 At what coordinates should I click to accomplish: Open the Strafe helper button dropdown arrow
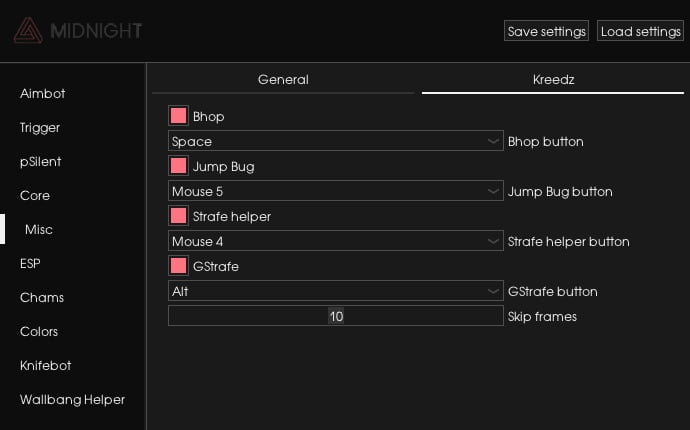(x=493, y=241)
